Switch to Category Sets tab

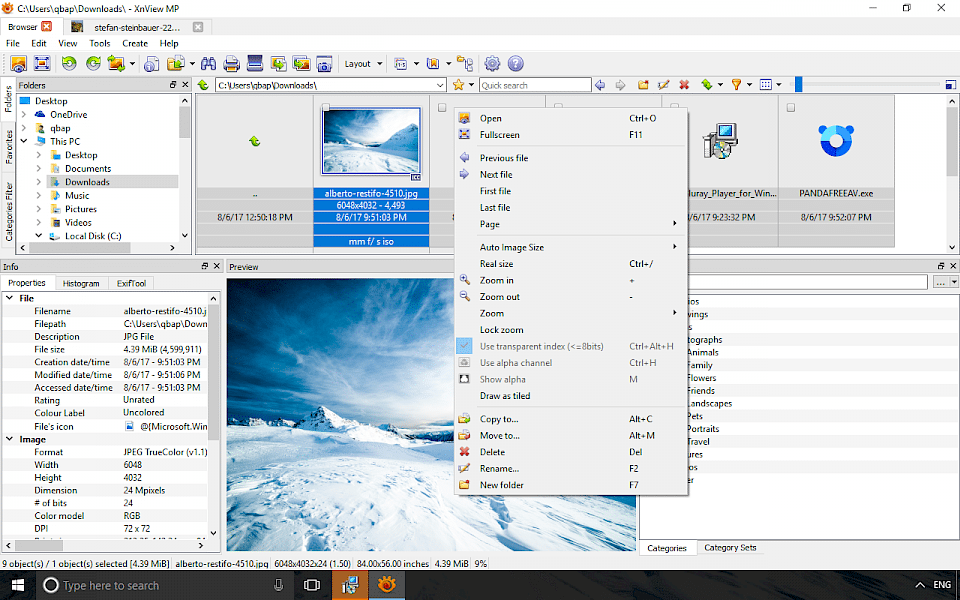[730, 547]
